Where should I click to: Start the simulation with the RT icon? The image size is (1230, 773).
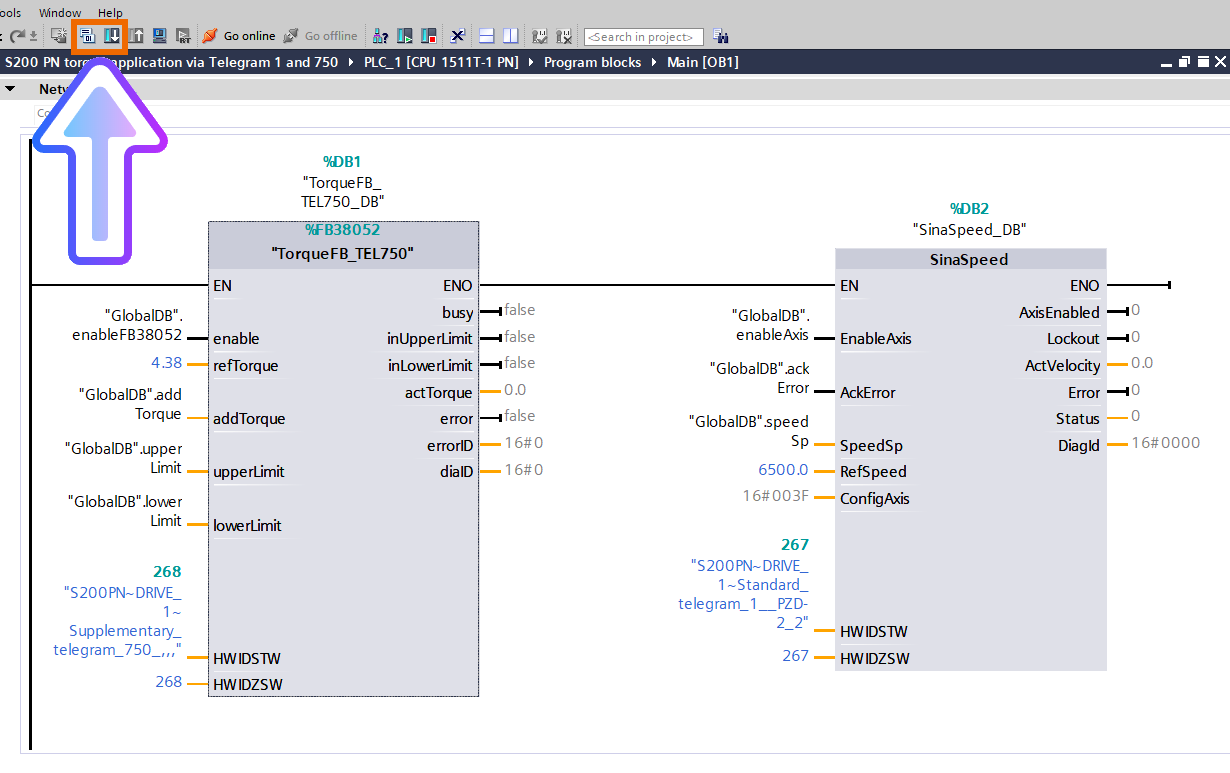tap(184, 37)
